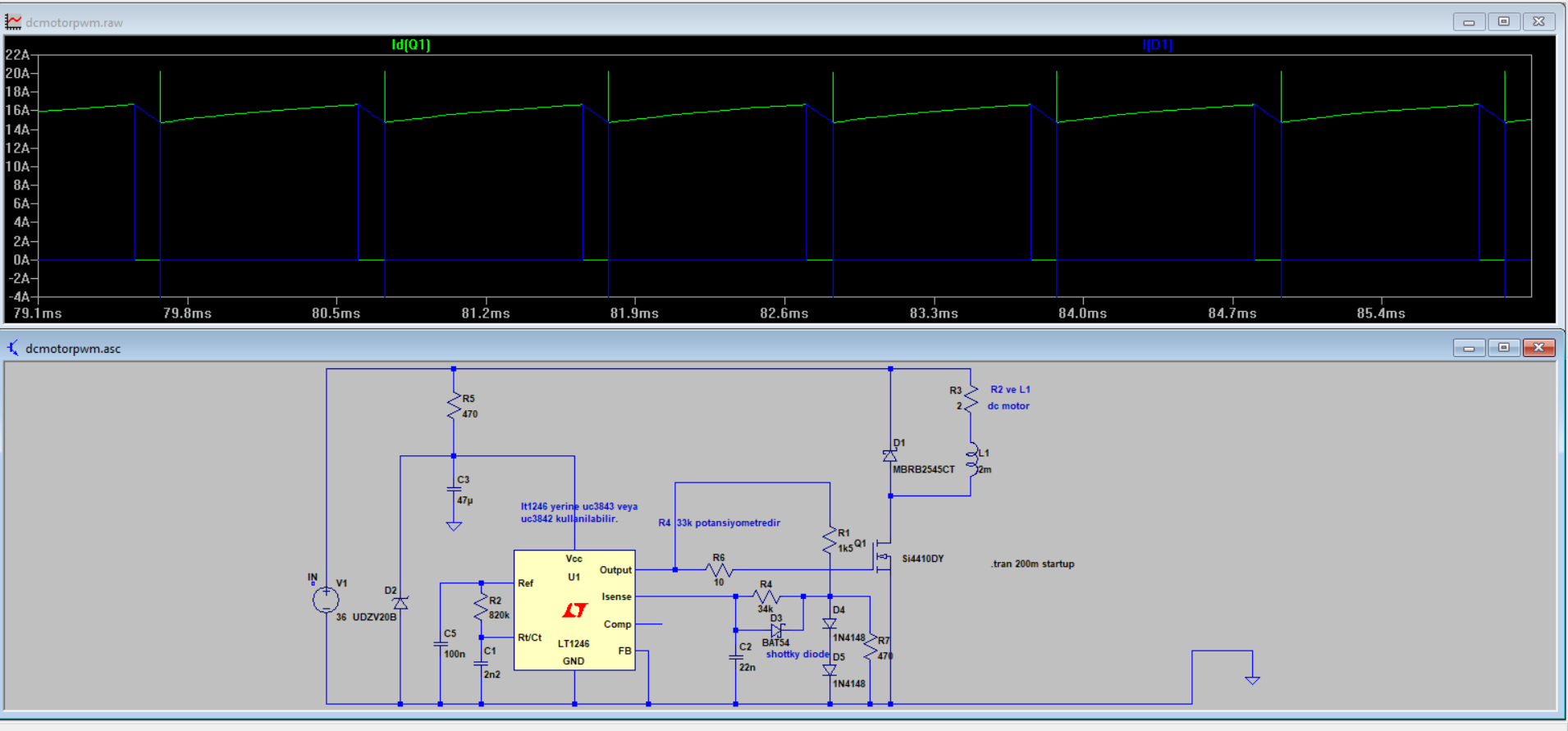Click the Id(Q1) trace label
The image size is (1568, 731).
tap(410, 44)
